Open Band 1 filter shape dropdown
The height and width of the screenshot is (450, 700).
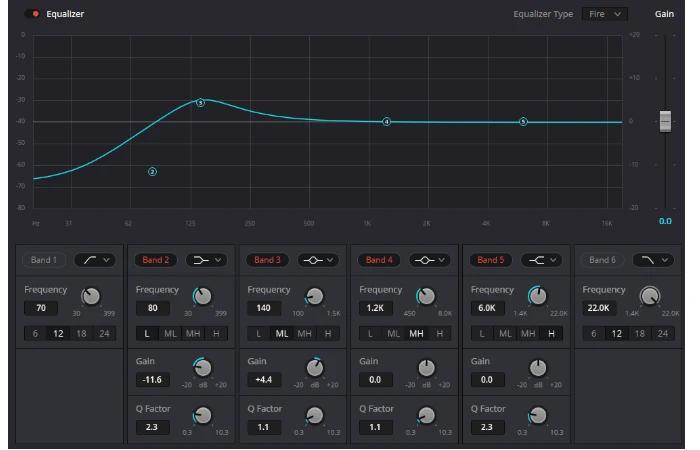click(95, 260)
